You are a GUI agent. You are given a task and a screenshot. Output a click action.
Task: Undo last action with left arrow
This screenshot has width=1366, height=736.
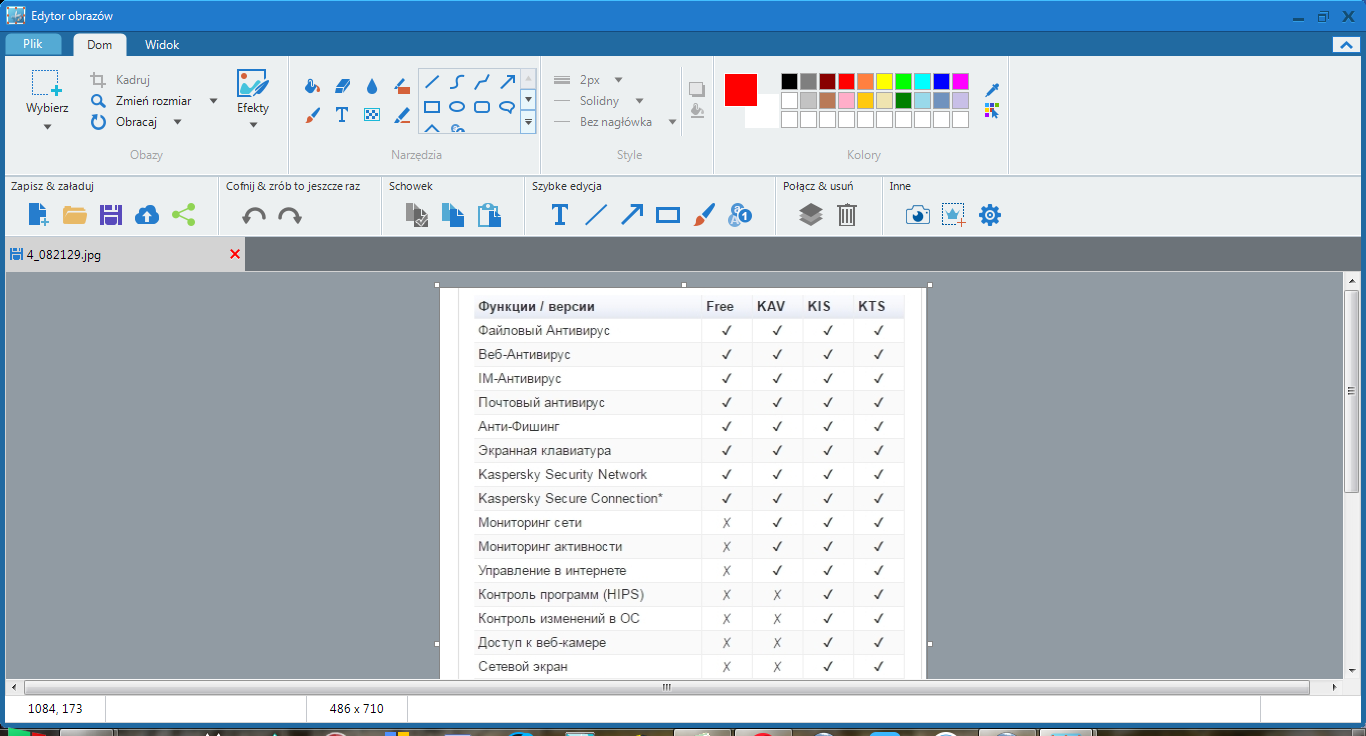coord(254,215)
